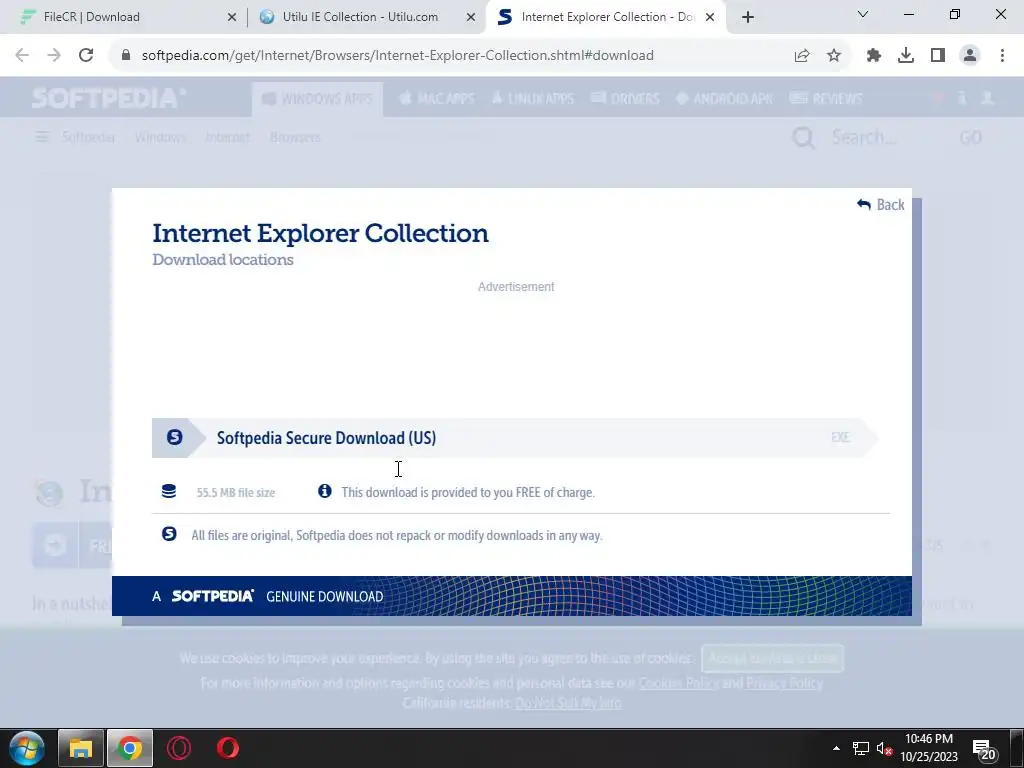This screenshot has height=768, width=1024.
Task: Toggle the Chrome side panel icon
Action: [x=938, y=56]
